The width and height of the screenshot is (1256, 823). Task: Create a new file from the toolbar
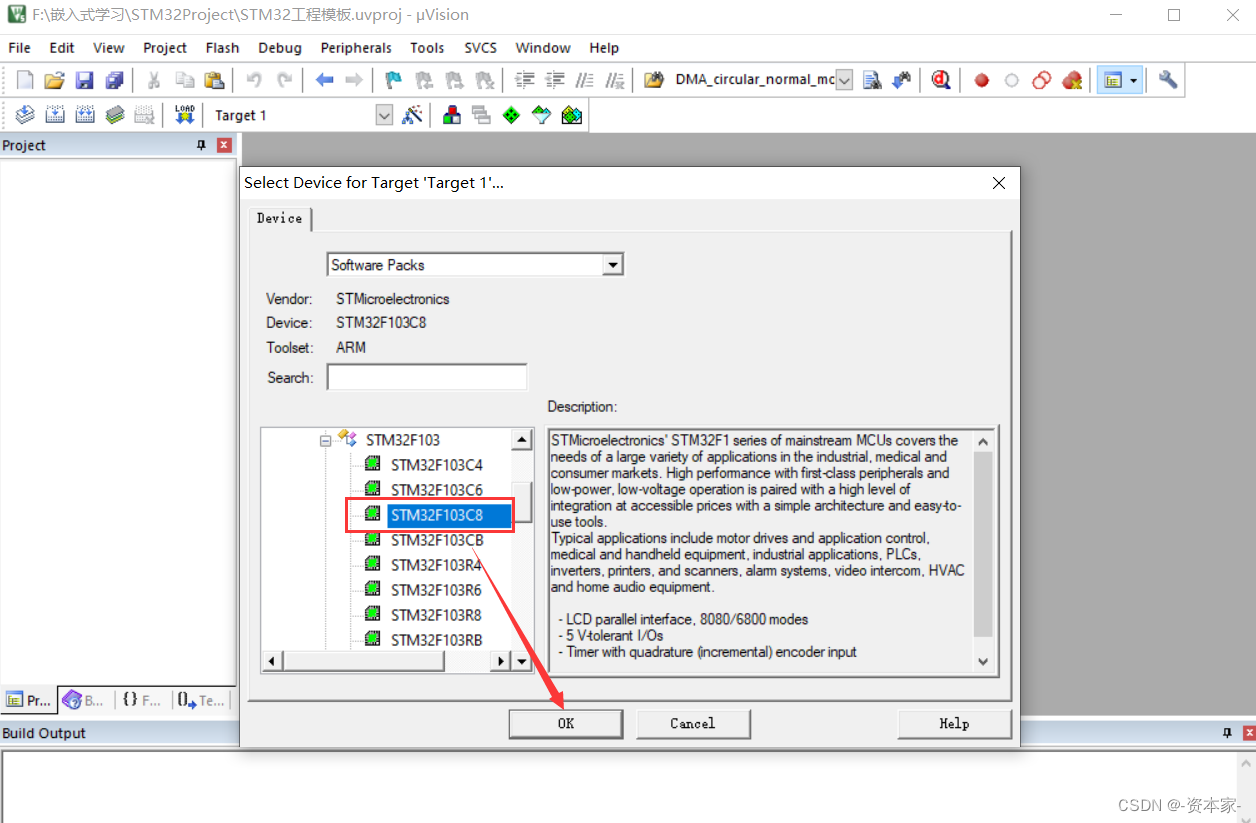coord(25,80)
